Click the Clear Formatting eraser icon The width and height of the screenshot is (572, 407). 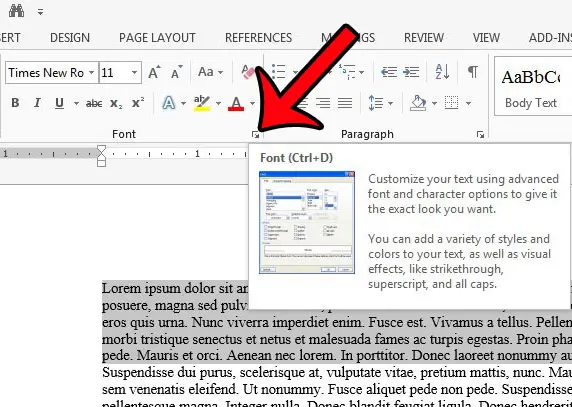coord(248,72)
